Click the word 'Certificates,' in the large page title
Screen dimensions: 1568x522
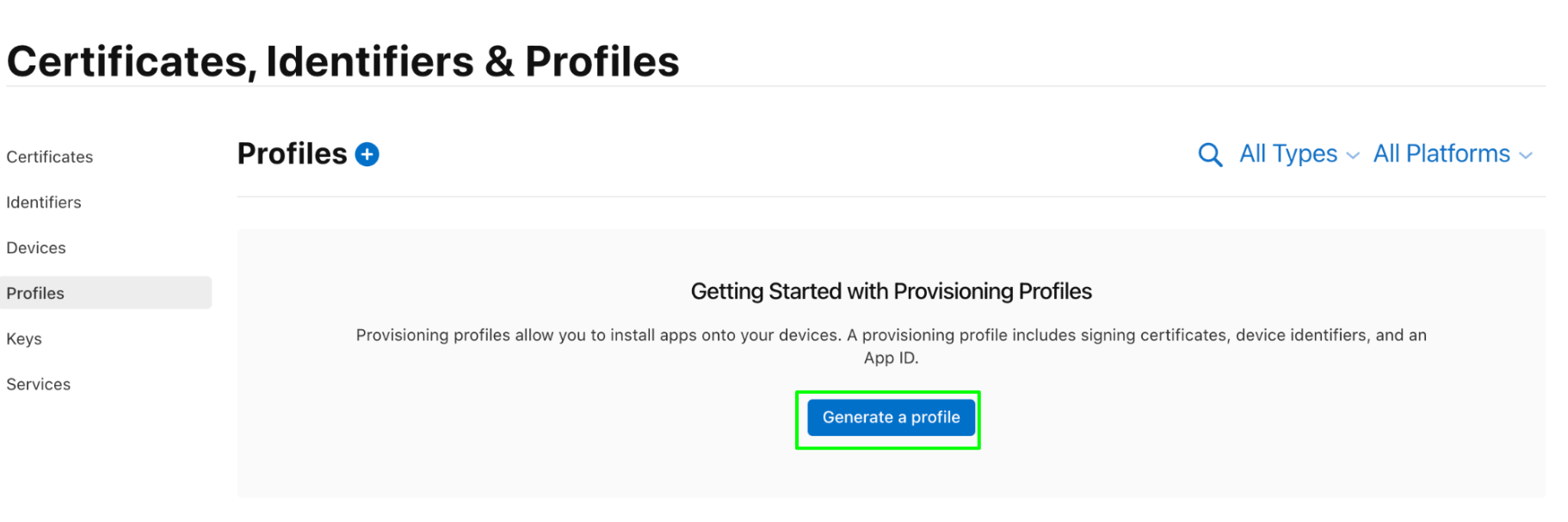point(133,63)
